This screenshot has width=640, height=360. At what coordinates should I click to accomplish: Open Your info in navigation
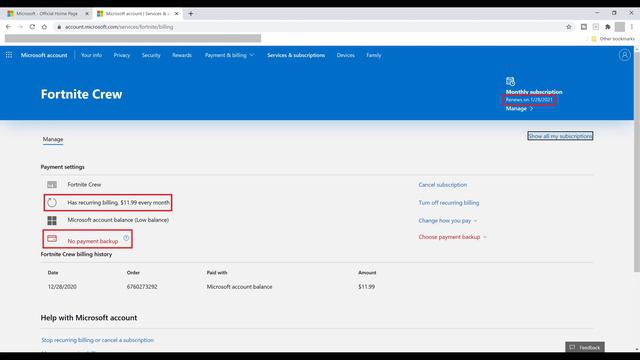click(x=91, y=55)
